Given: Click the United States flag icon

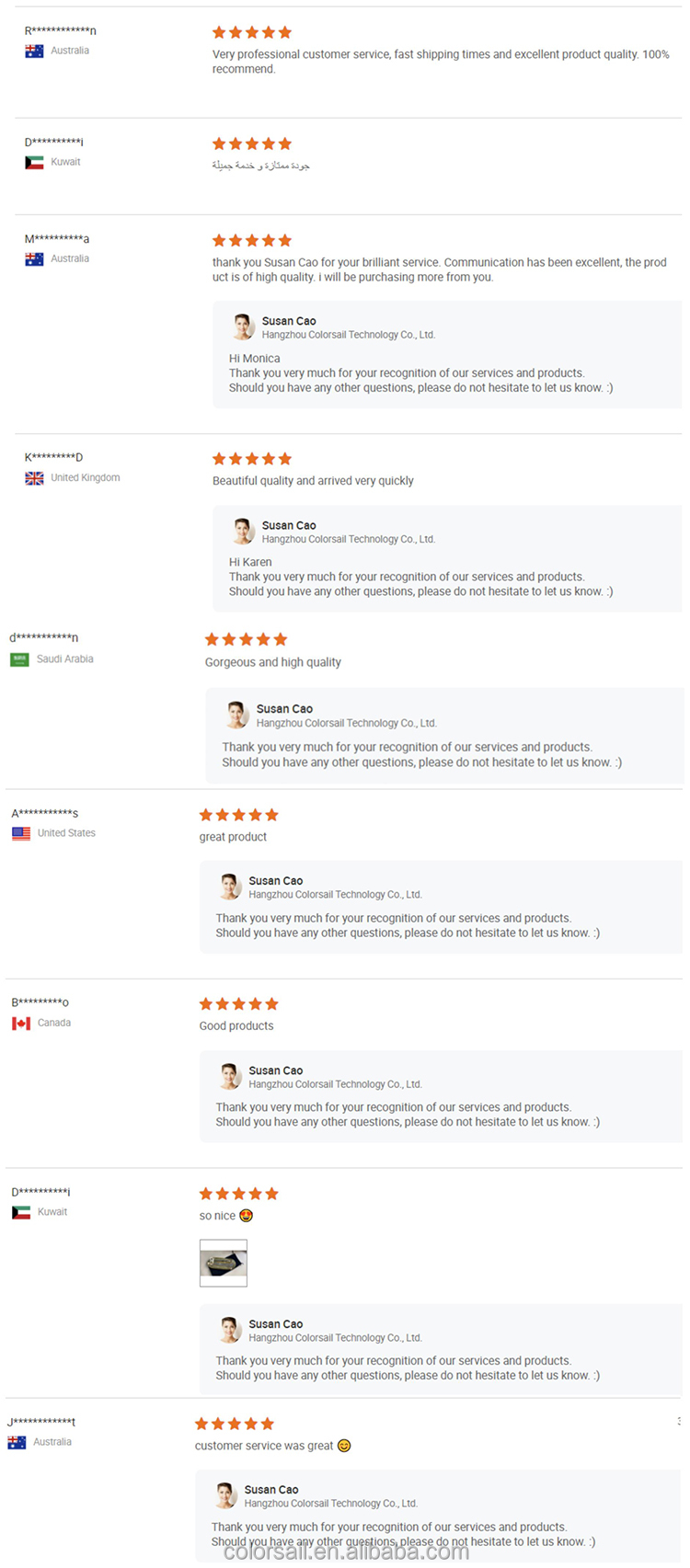Looking at the screenshot, I should [x=21, y=833].
